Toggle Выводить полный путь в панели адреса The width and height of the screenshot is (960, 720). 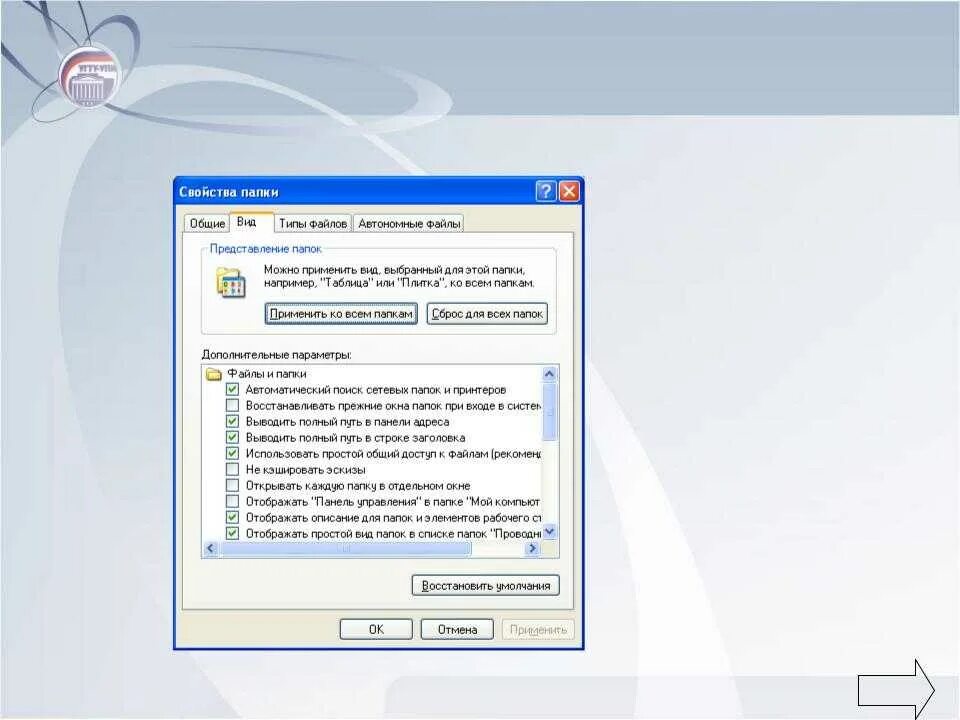(232, 421)
